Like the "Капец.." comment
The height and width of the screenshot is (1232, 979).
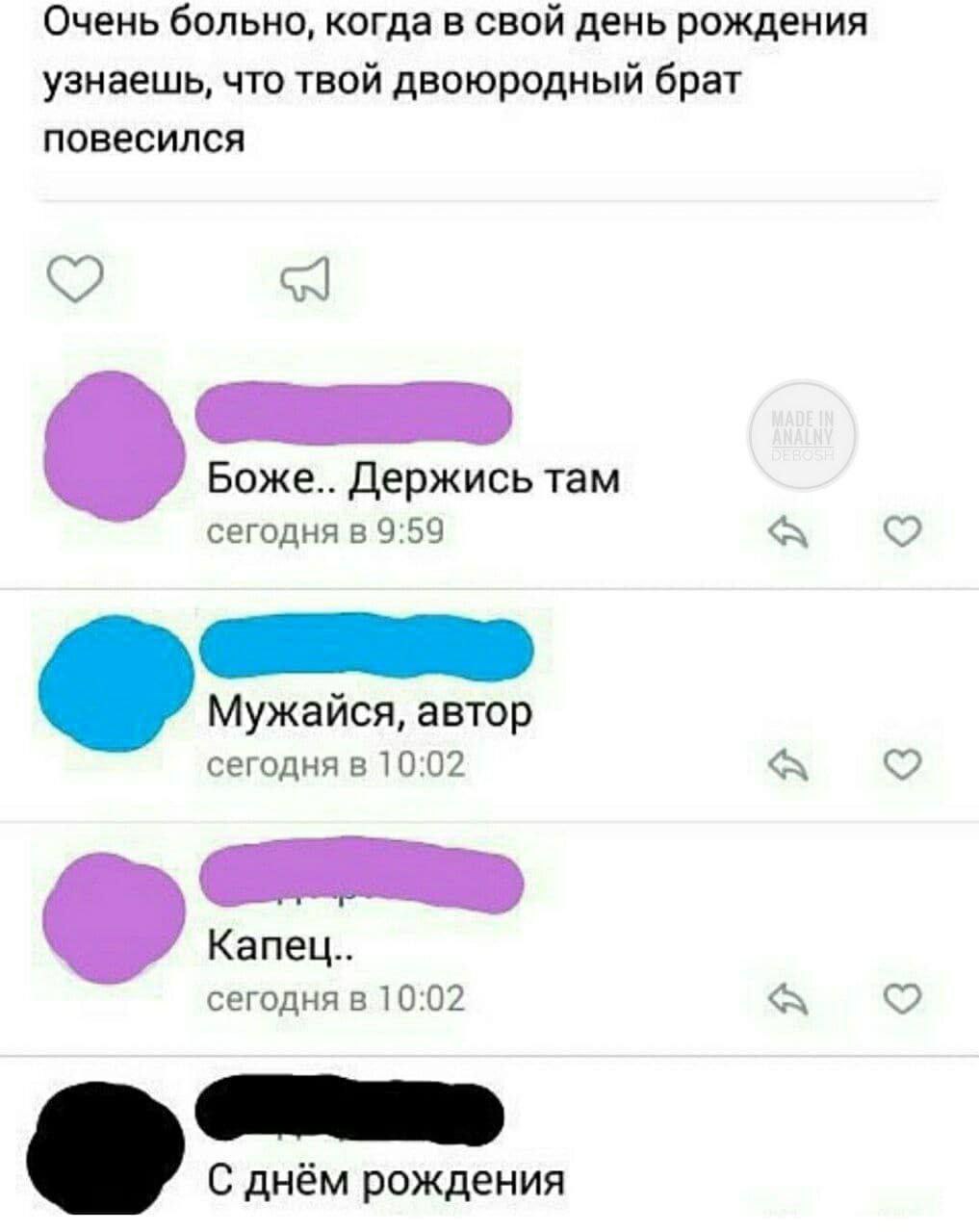[903, 1000]
